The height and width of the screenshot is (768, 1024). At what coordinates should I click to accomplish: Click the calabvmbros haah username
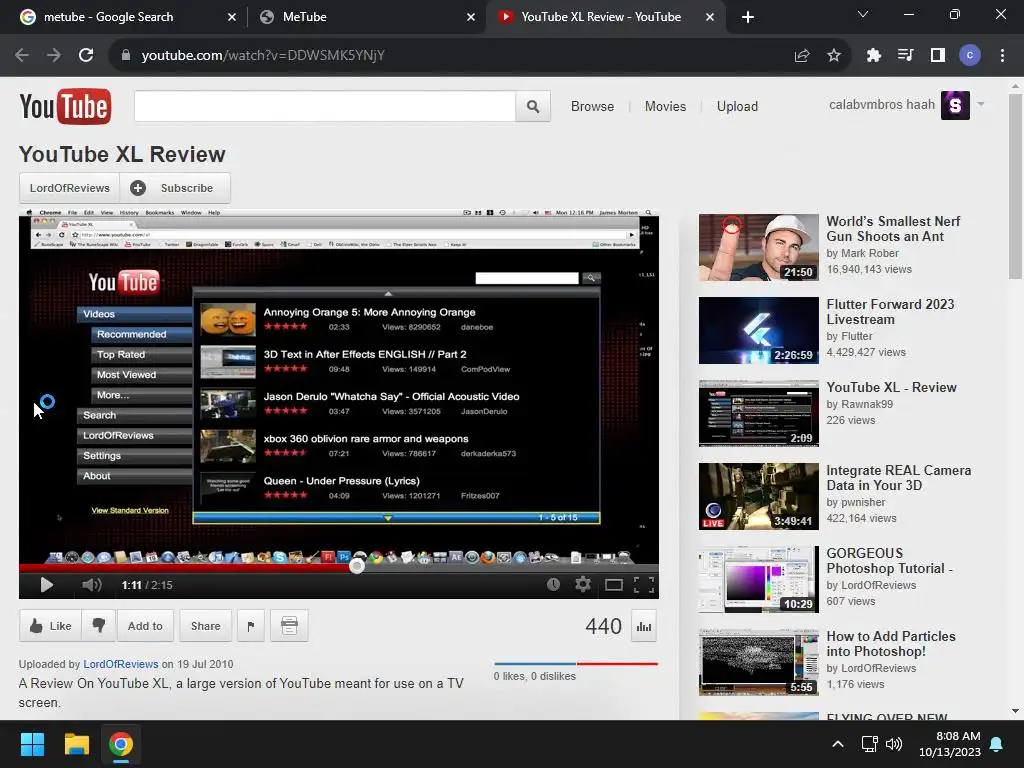click(882, 104)
